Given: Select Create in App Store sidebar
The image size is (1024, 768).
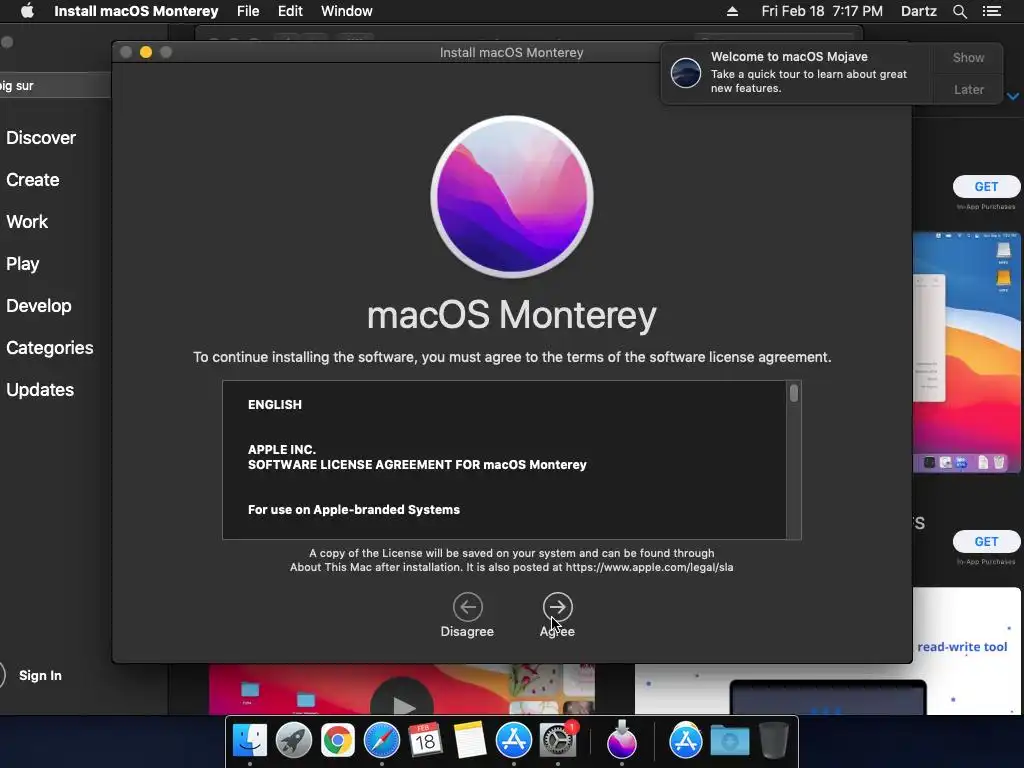Looking at the screenshot, I should pyautogui.click(x=33, y=180).
